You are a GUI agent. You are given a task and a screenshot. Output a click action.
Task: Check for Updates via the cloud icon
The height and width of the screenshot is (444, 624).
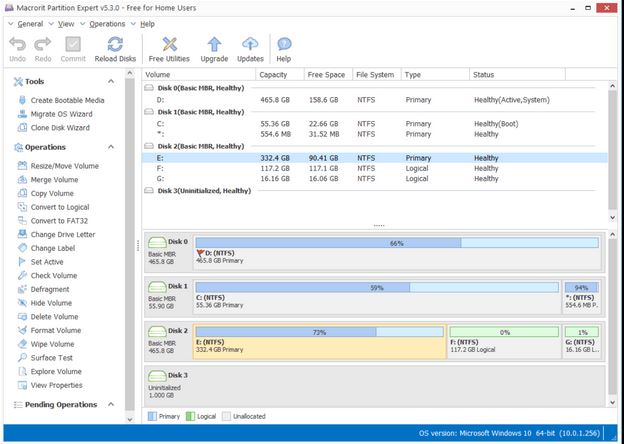250,44
